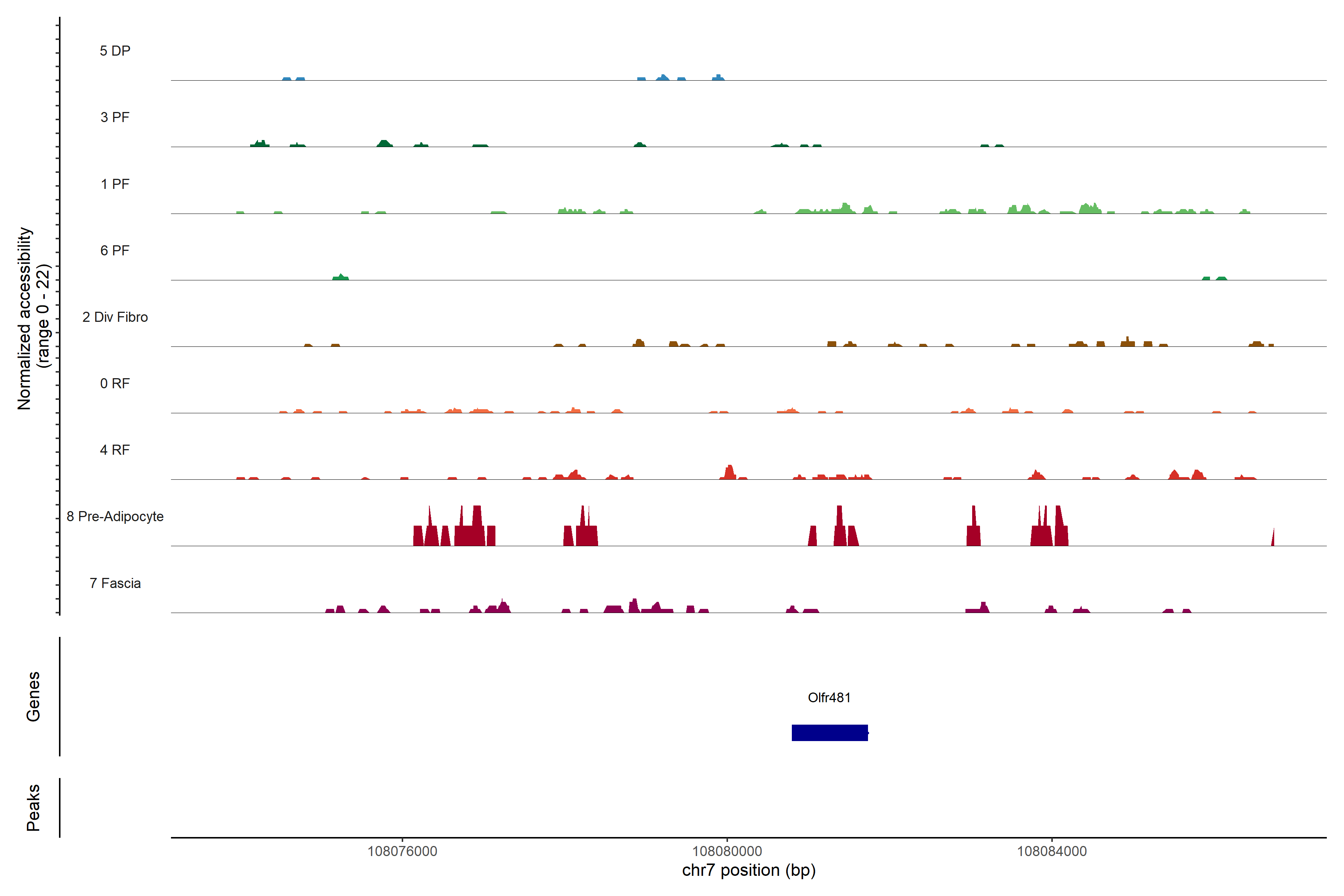This screenshot has height=896, width=1344.
Task: Click the chr7 position (bp) axis title
Action: [x=749, y=870]
